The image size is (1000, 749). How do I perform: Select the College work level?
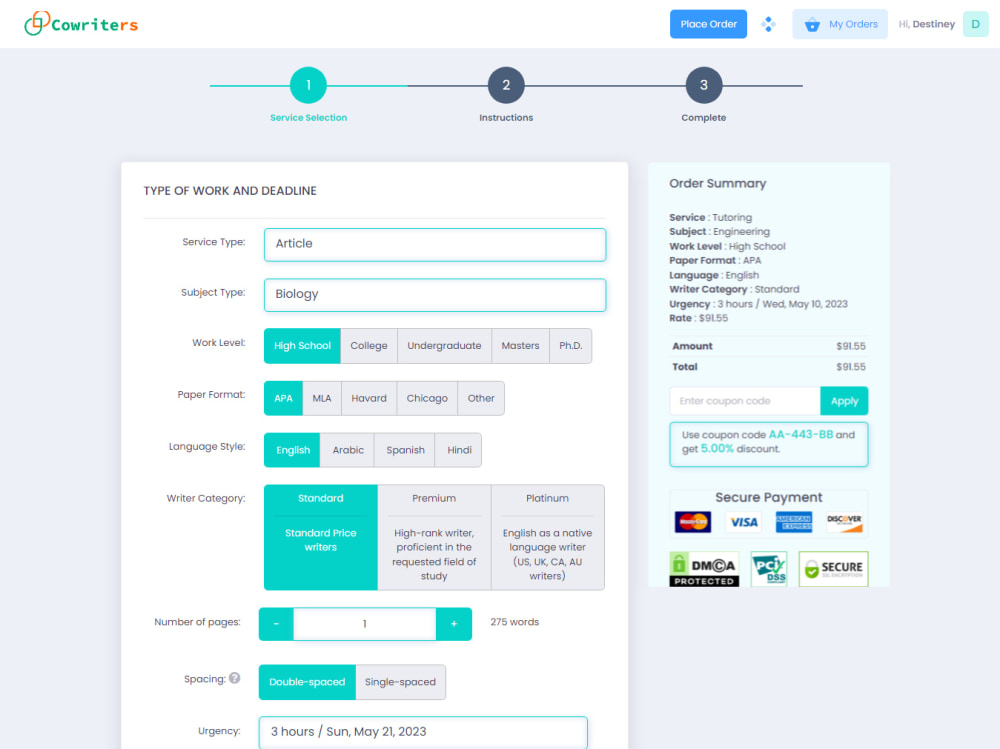coord(369,345)
